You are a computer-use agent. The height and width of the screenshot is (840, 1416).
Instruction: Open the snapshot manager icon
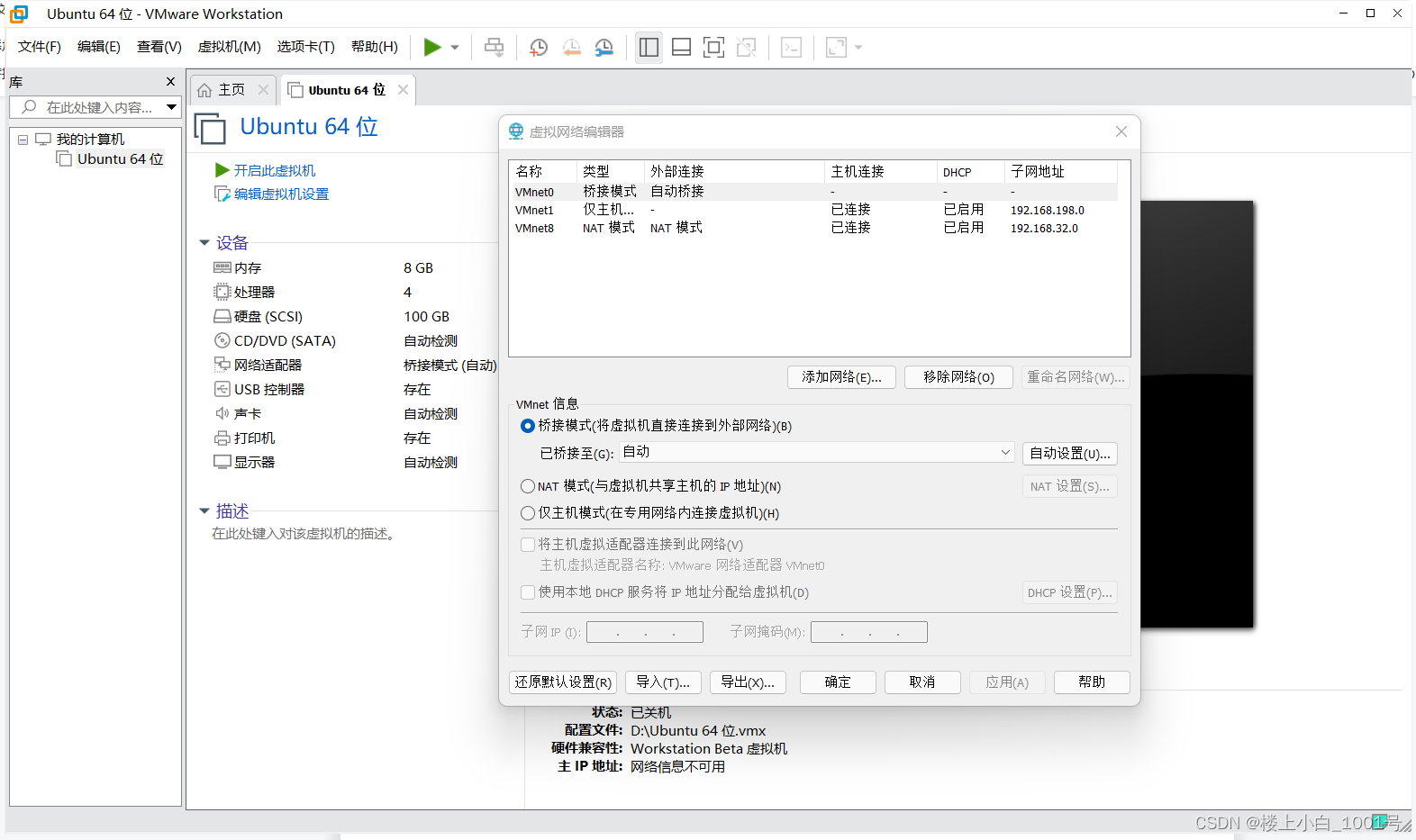click(x=604, y=47)
